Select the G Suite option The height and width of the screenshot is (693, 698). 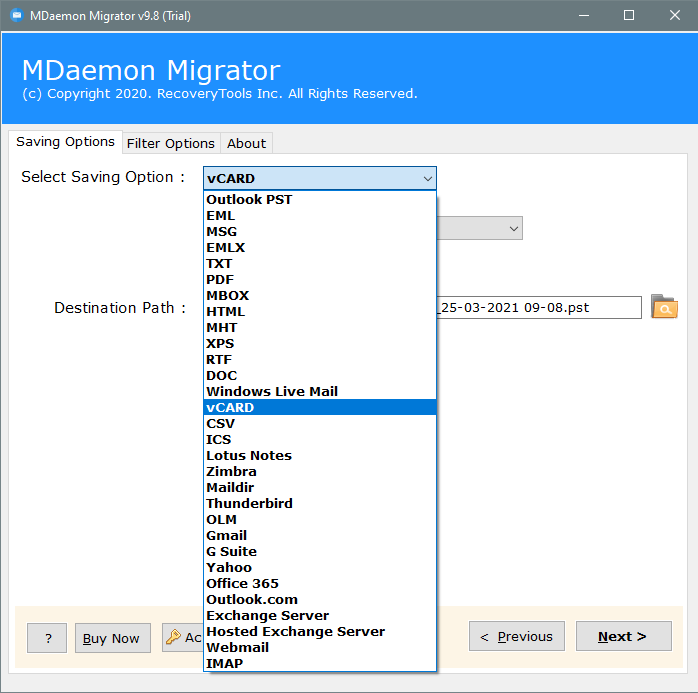(320, 551)
